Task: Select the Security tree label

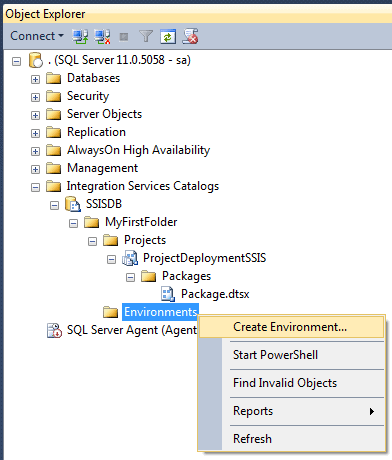Action: click(88, 96)
